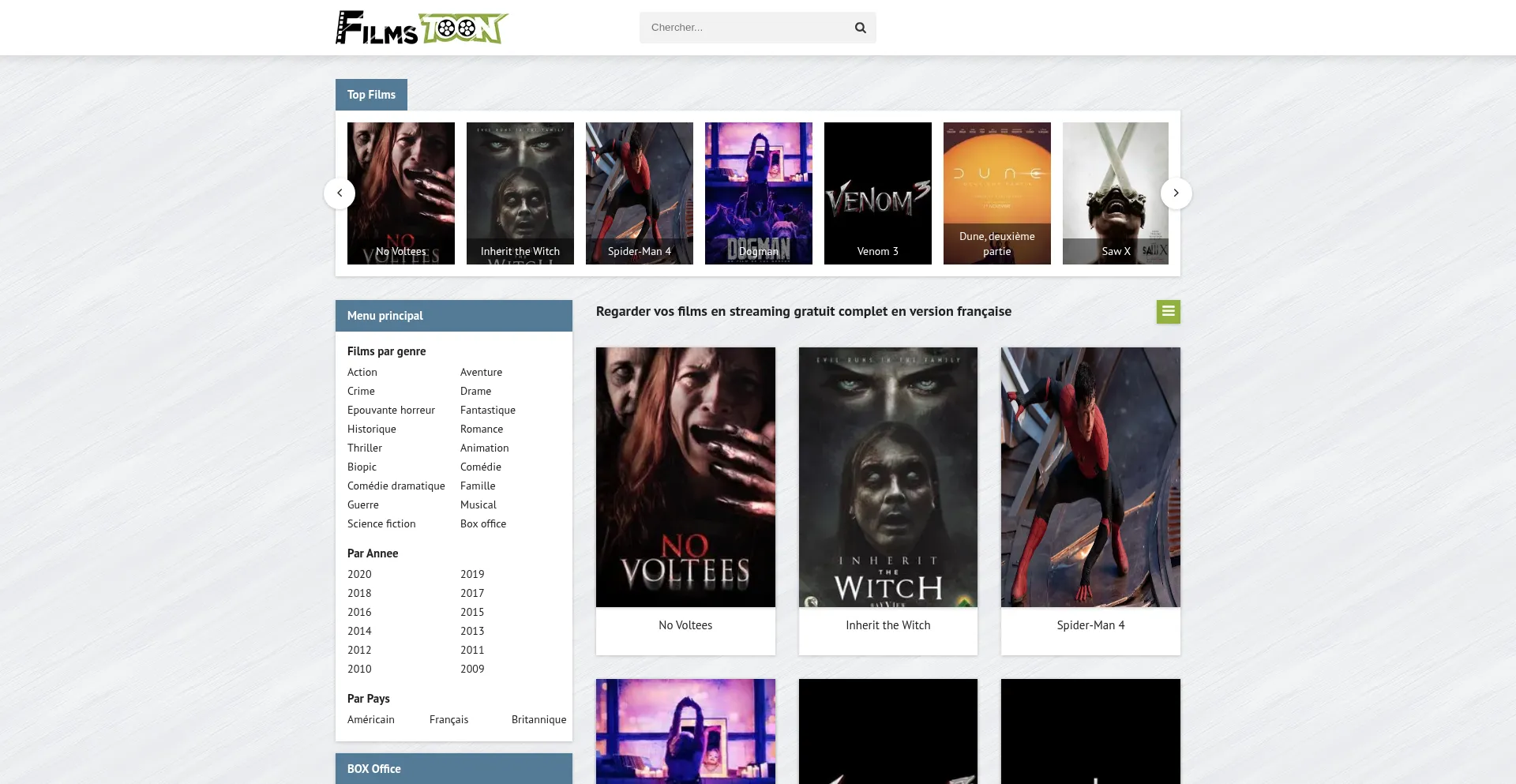
Task: Open Dune, deuxième partie carousel poster
Action: point(997,193)
